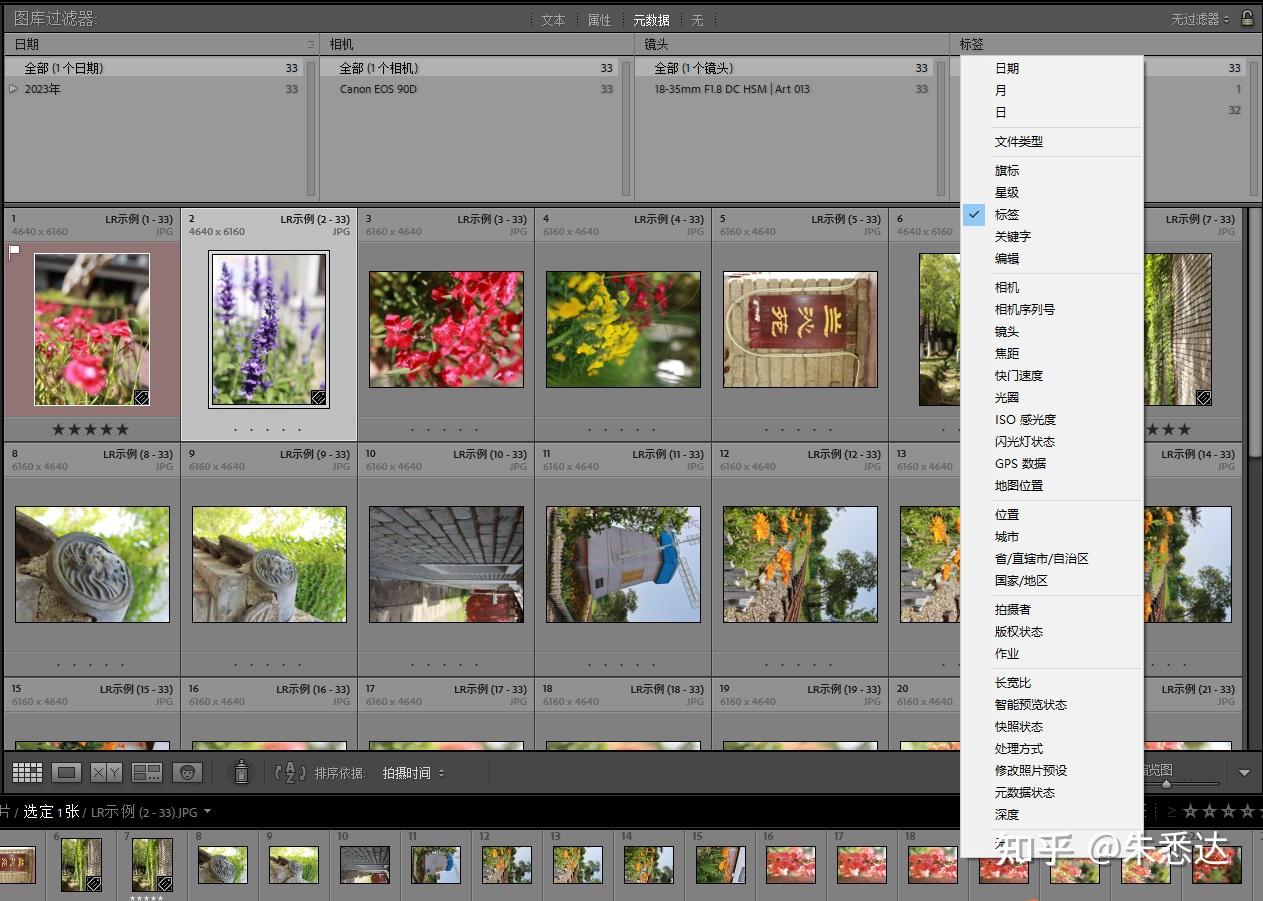
Task: Select the red flowers photo 3 thumbnail
Action: point(446,329)
